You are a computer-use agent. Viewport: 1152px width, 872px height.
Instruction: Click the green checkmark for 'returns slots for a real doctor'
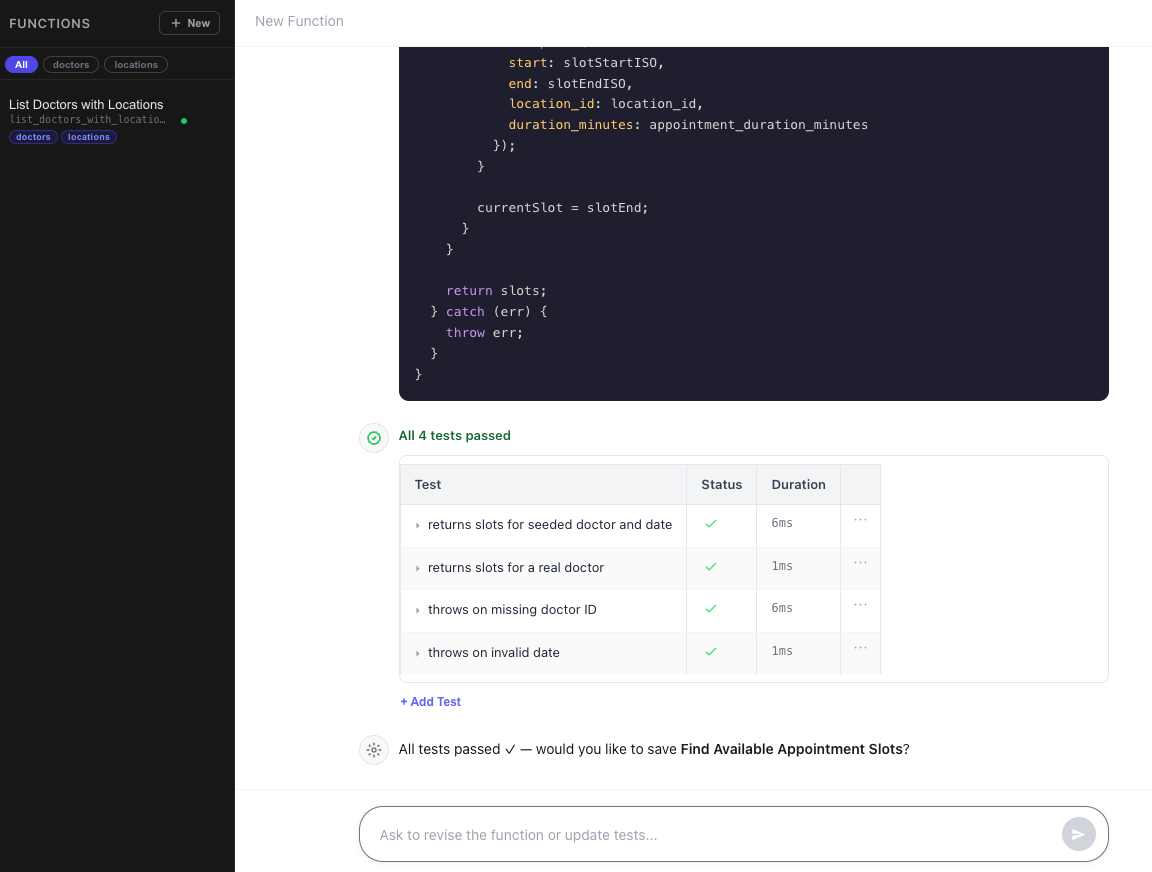[x=711, y=567]
